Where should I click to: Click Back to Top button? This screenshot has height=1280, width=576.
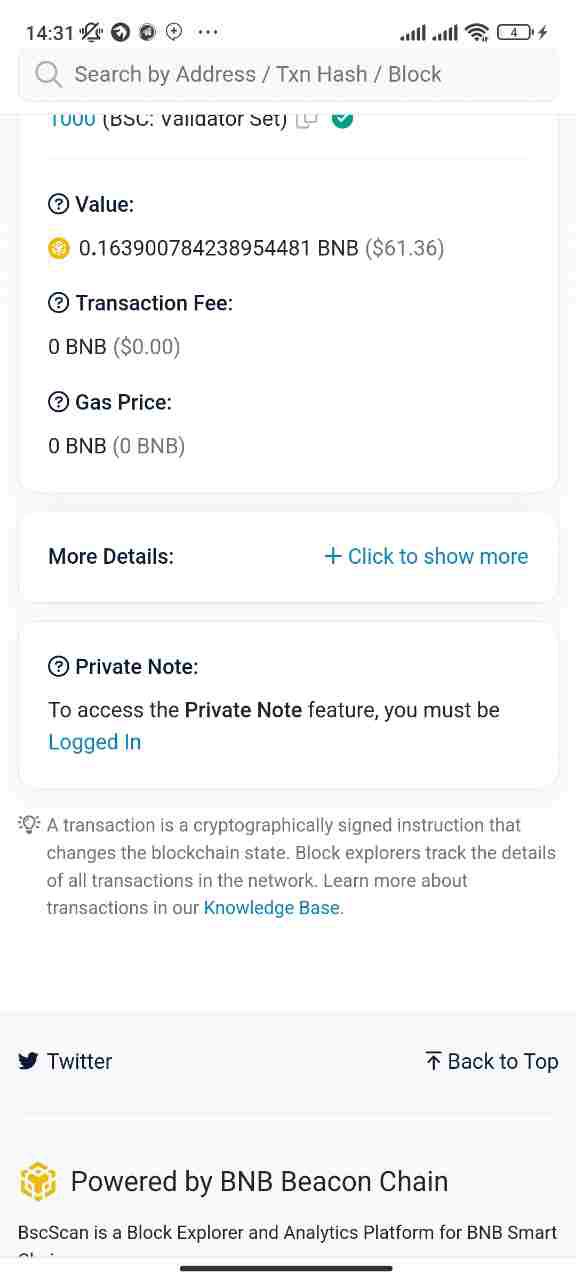pyautogui.click(x=491, y=1061)
